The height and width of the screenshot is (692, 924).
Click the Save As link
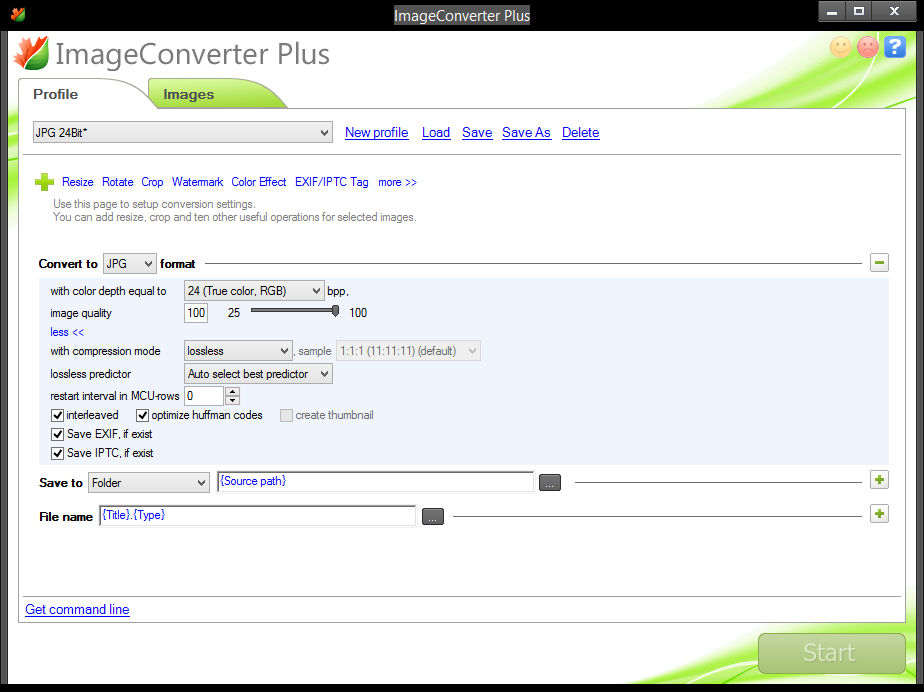coord(526,133)
